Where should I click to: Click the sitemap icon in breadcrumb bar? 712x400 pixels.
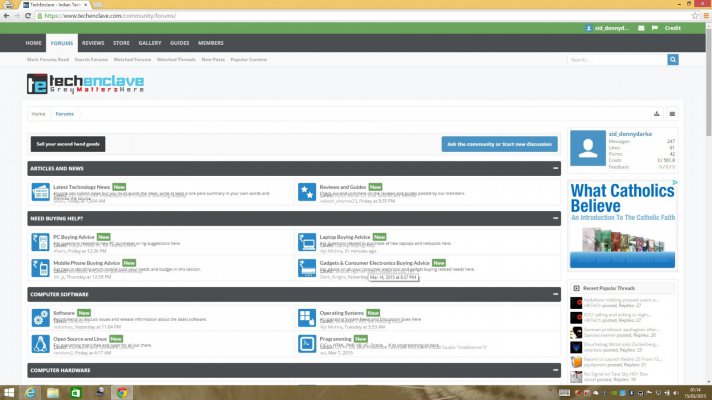(657, 114)
